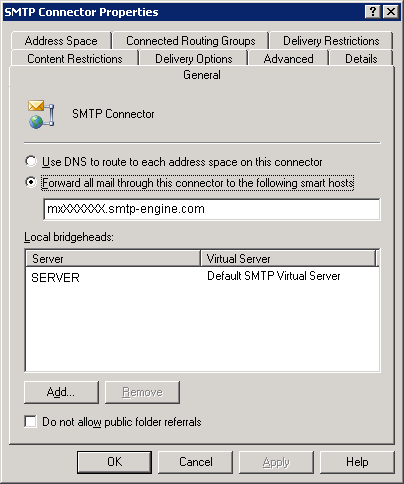Click the Local bridgeheads label
404x484 pixels.
point(69,237)
